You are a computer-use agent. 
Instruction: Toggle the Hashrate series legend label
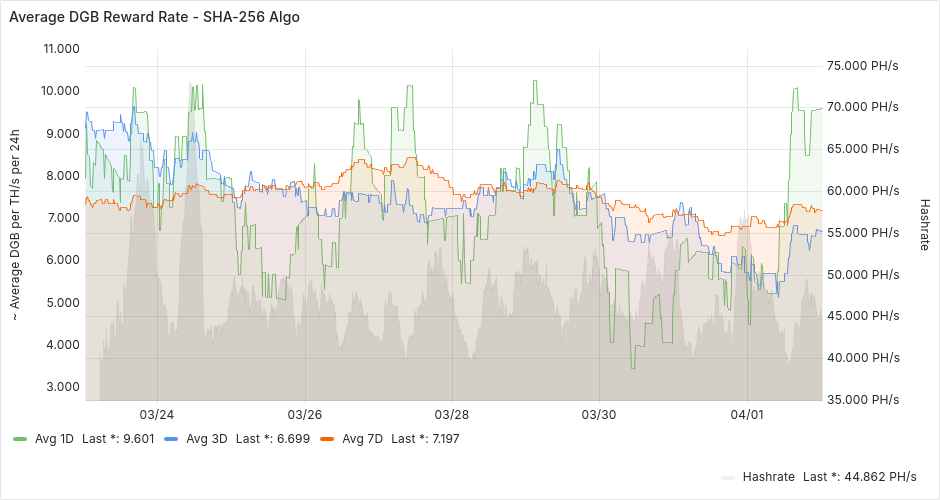[768, 476]
